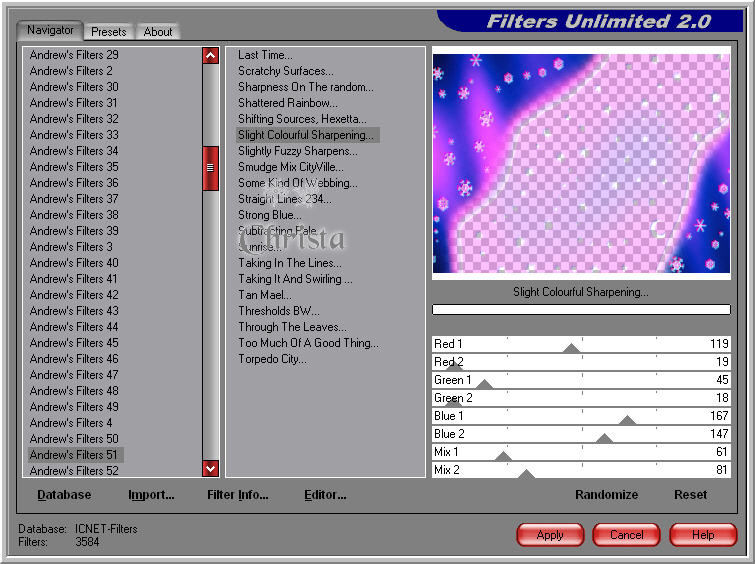Click Reset to restore defaults
Viewport: 755px width, 564px height.
[x=690, y=495]
